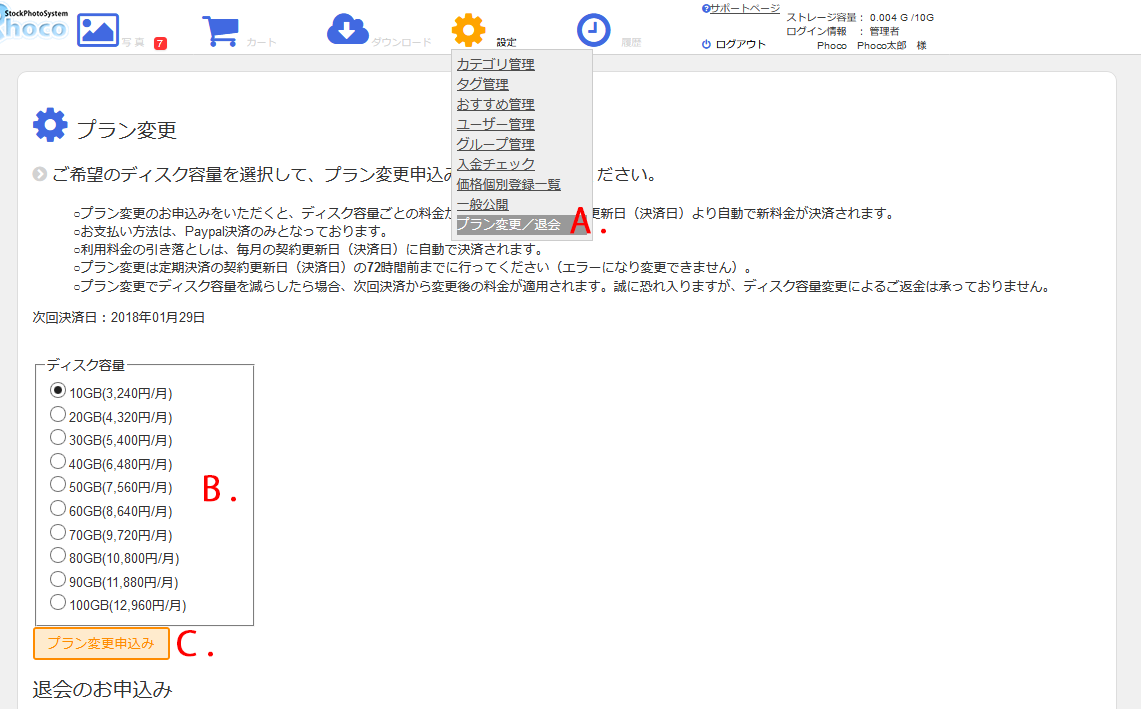Click the red photo count badge
This screenshot has height=709, width=1141.
pos(160,43)
